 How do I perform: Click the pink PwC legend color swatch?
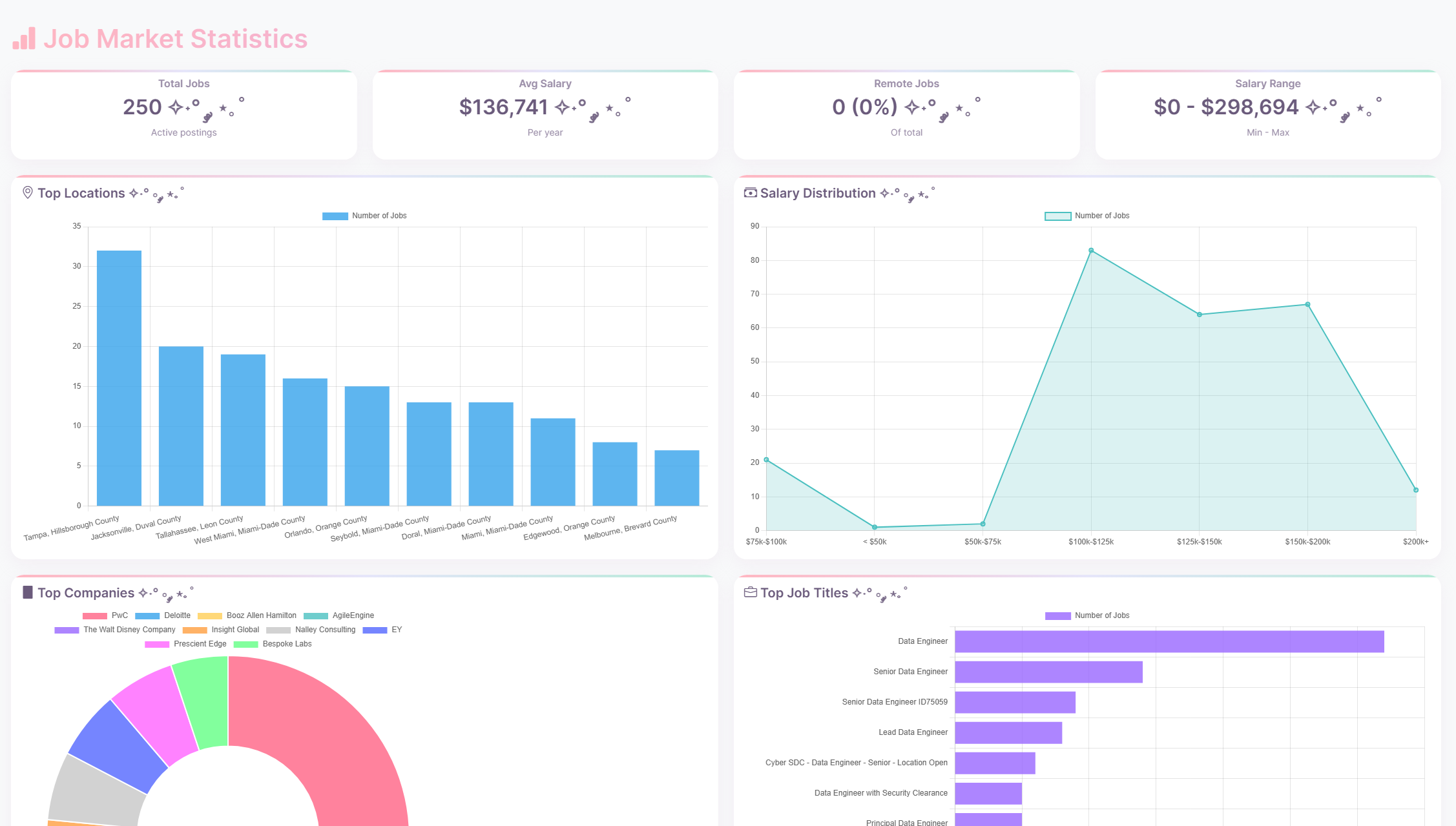95,616
